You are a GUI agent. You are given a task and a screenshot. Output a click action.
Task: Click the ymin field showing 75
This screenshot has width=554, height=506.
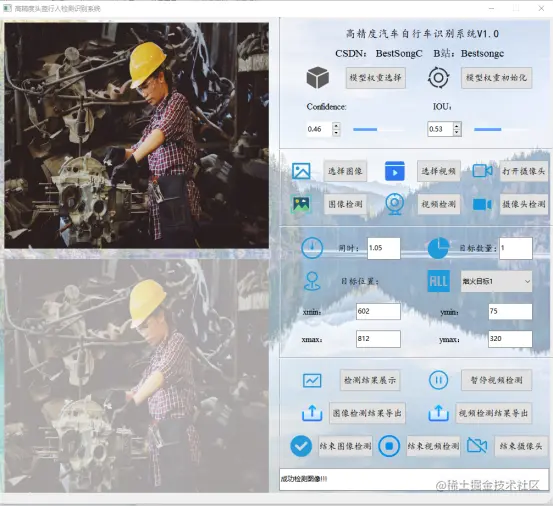510,311
